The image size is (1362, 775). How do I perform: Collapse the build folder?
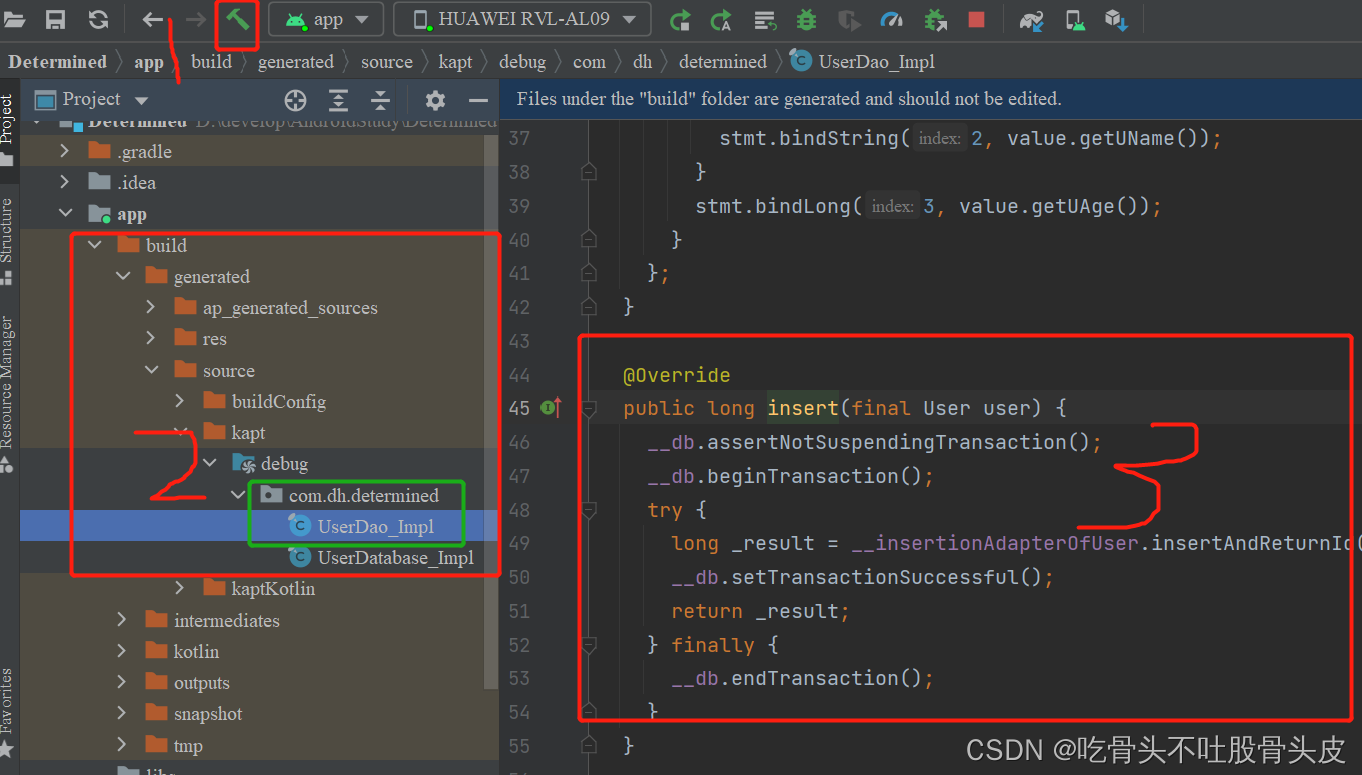(94, 245)
